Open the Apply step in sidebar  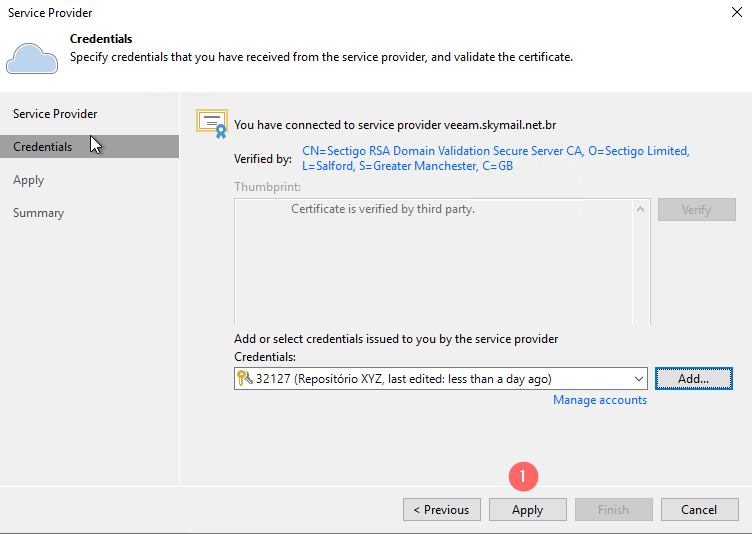[x=29, y=180]
